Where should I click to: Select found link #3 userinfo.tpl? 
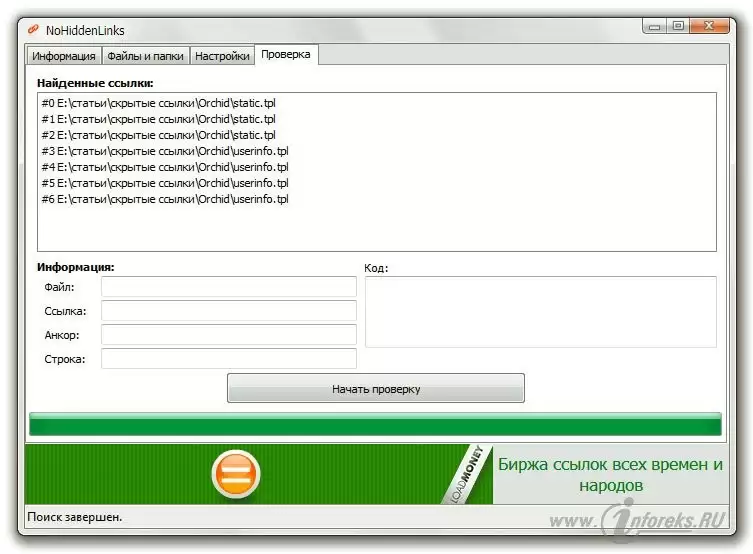click(x=164, y=151)
